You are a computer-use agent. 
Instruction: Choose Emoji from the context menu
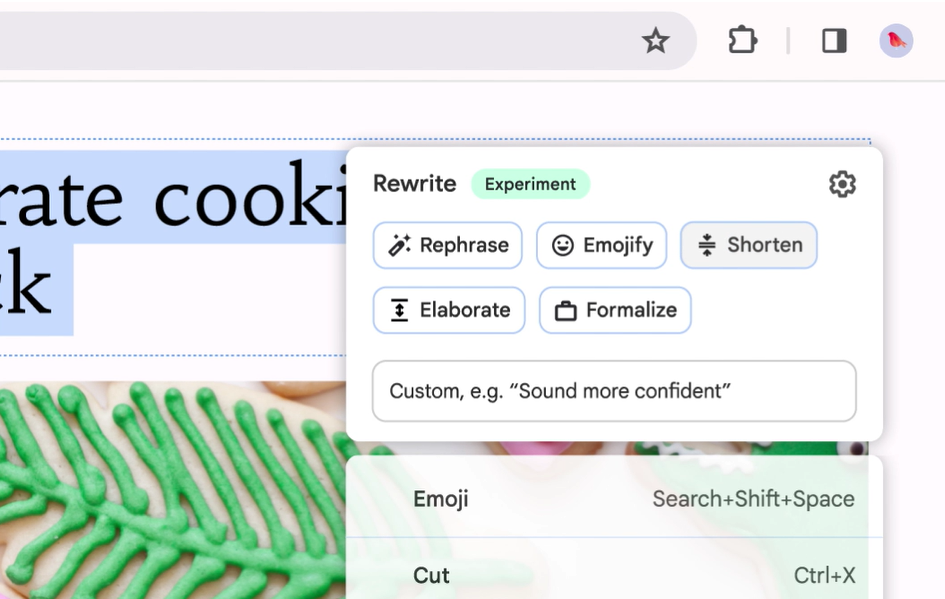click(441, 499)
